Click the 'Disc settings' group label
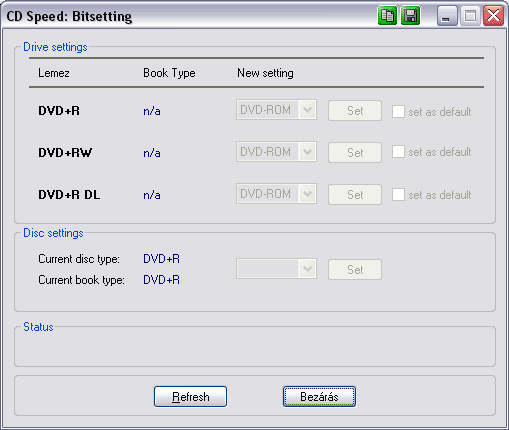 [53, 233]
